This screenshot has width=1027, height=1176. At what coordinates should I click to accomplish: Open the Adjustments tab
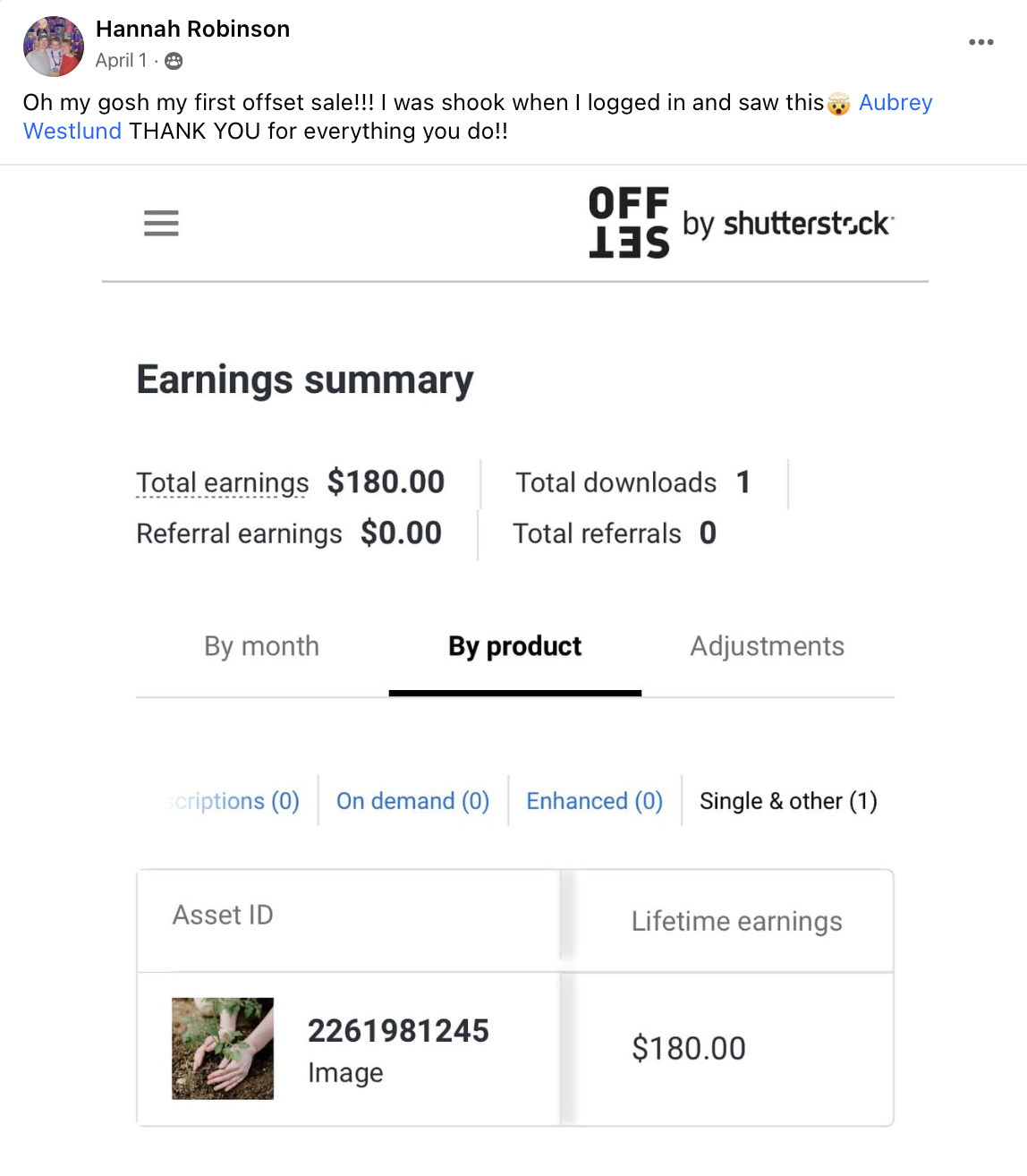(x=767, y=646)
